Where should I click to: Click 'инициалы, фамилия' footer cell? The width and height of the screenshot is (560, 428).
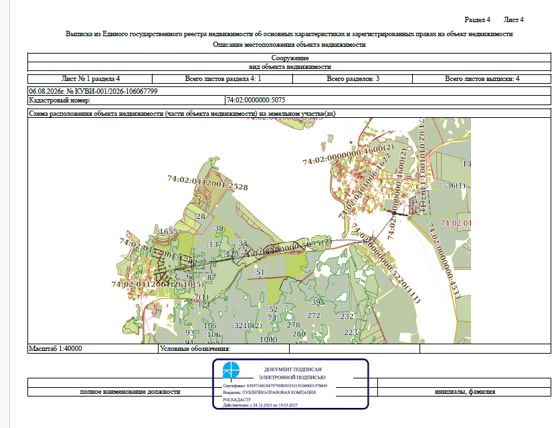point(465,392)
